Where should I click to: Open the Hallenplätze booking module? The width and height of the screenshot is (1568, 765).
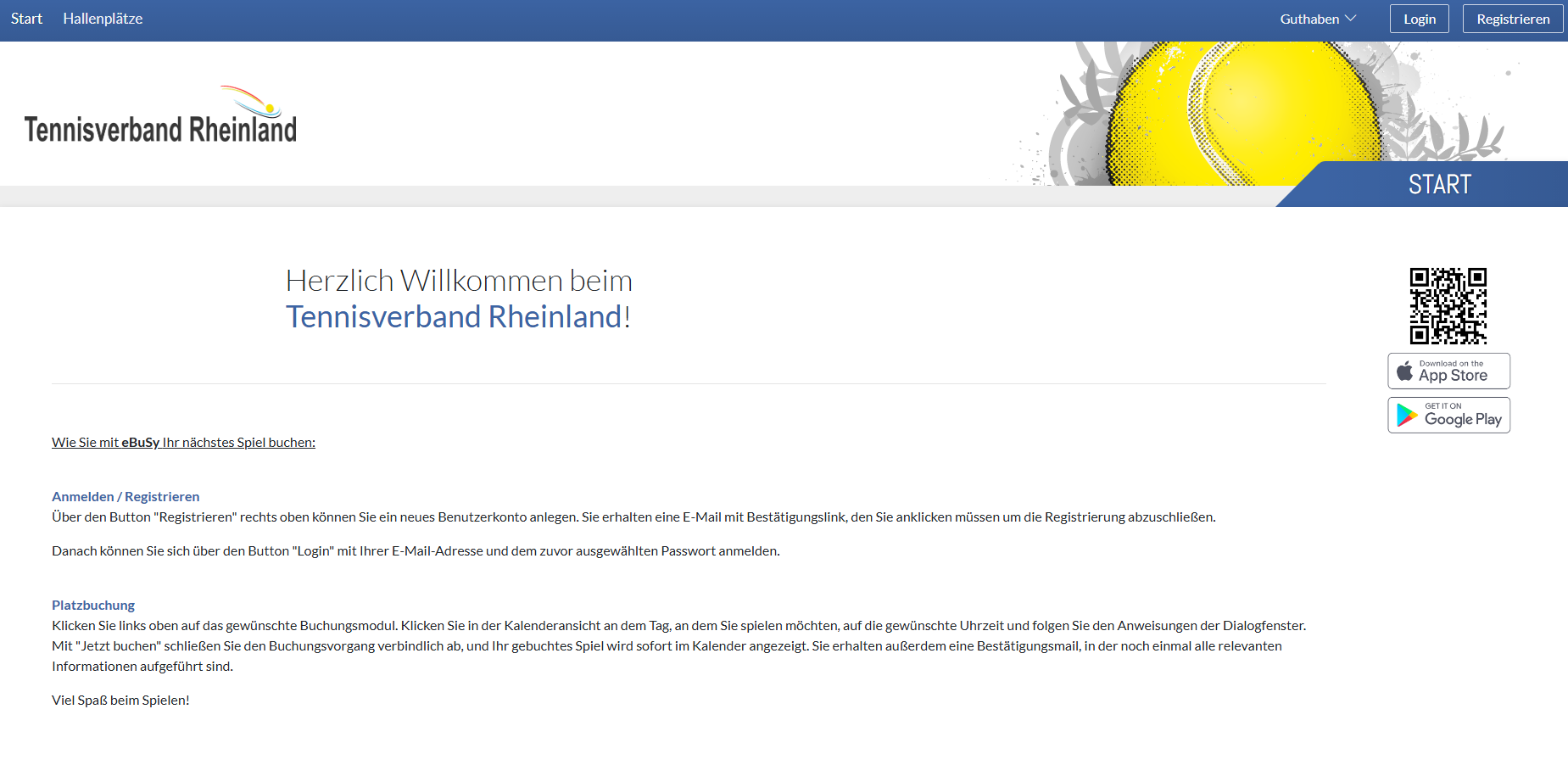pos(103,19)
